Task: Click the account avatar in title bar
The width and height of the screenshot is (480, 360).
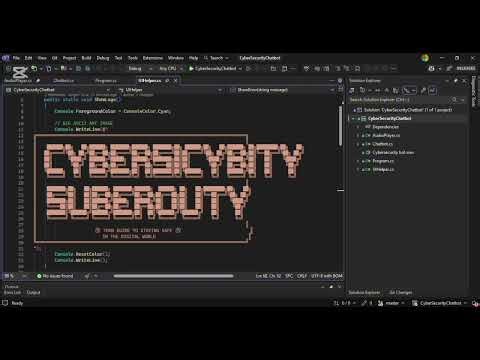Action: [425, 58]
